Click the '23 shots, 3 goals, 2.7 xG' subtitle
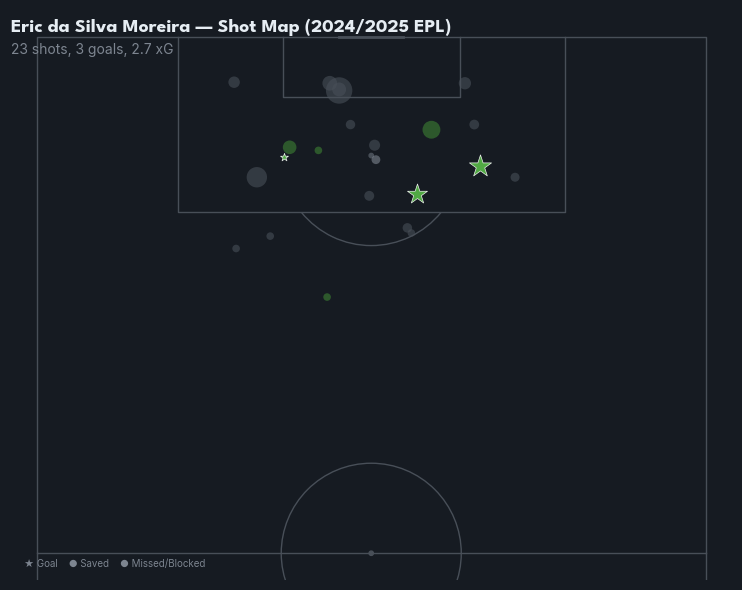 point(92,49)
